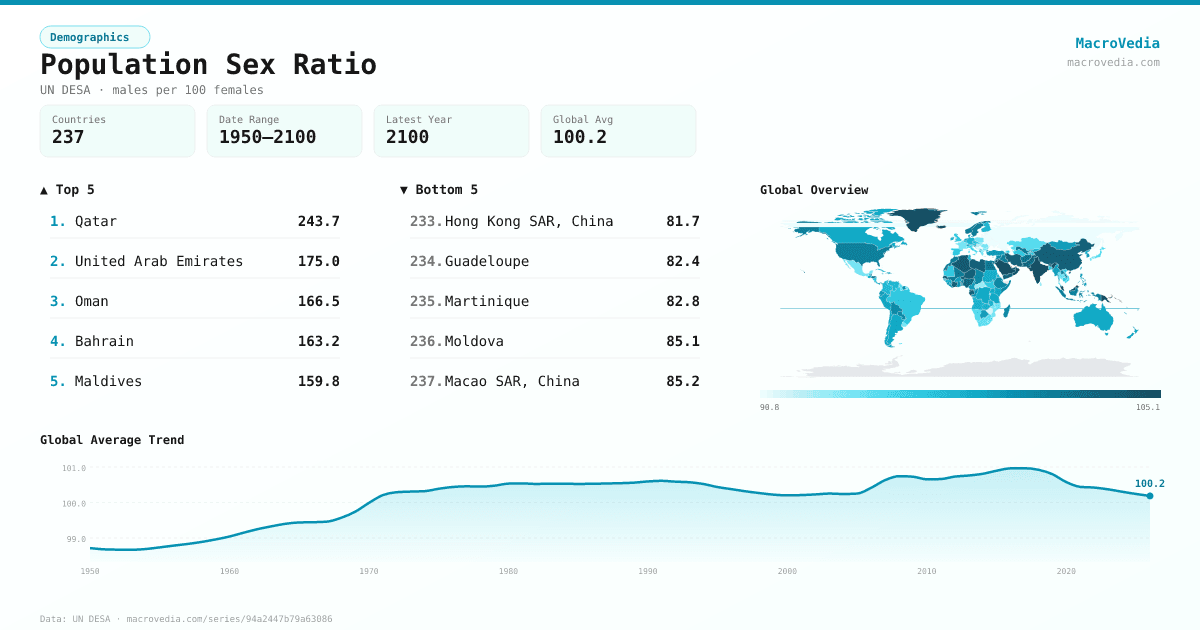Open the MacroVedia brand link
This screenshot has height=630, width=1200.
point(1117,43)
